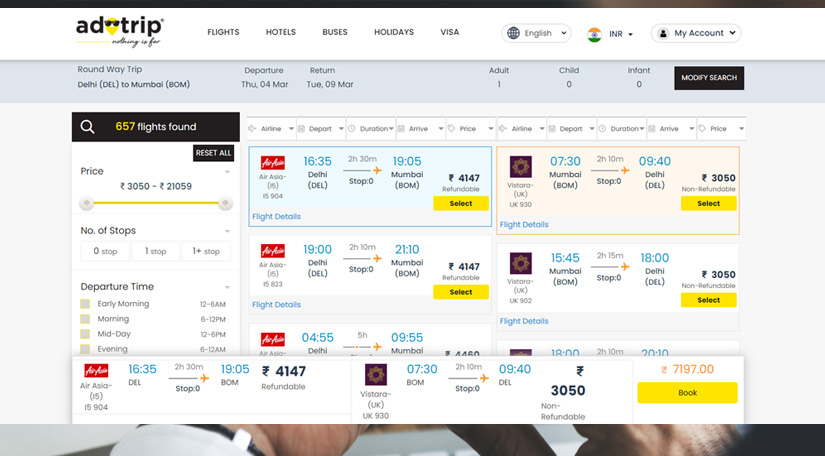Select the Air Asia 19:00 flight
The height and width of the screenshot is (456, 825).
pyautogui.click(x=461, y=292)
